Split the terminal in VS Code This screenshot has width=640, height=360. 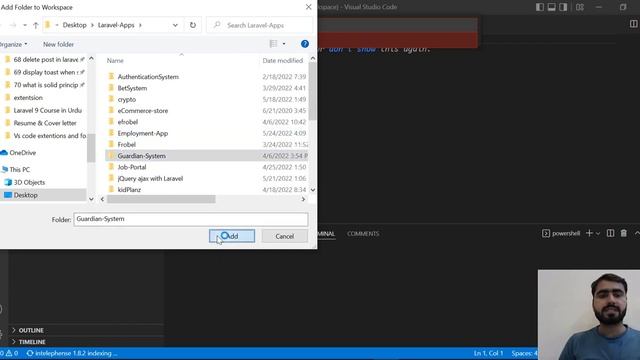tap(610, 233)
